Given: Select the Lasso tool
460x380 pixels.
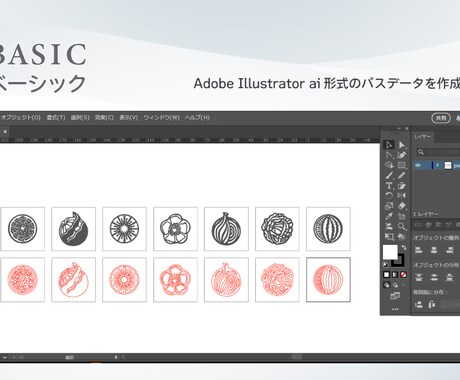Looking at the screenshot, I should coord(389,165).
